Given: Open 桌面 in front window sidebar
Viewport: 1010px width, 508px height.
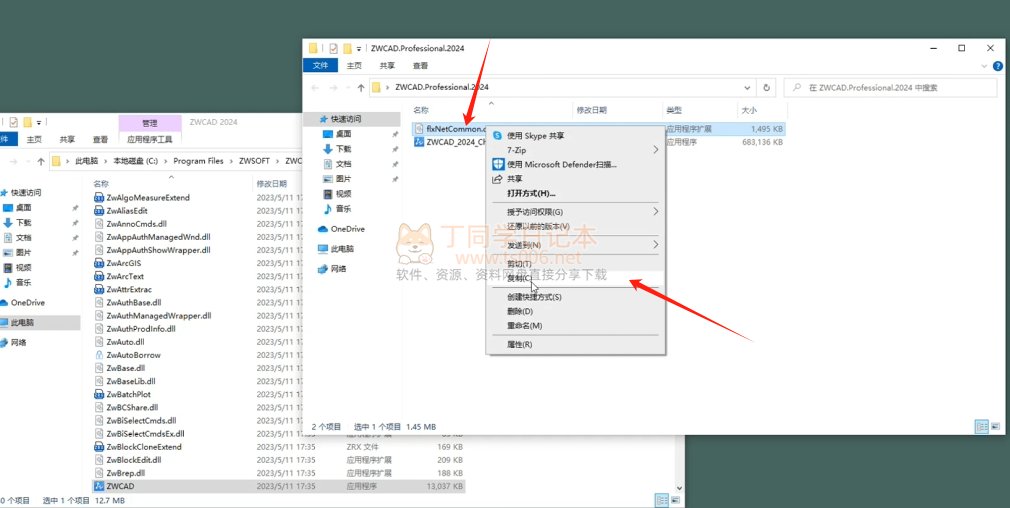Looking at the screenshot, I should point(343,134).
